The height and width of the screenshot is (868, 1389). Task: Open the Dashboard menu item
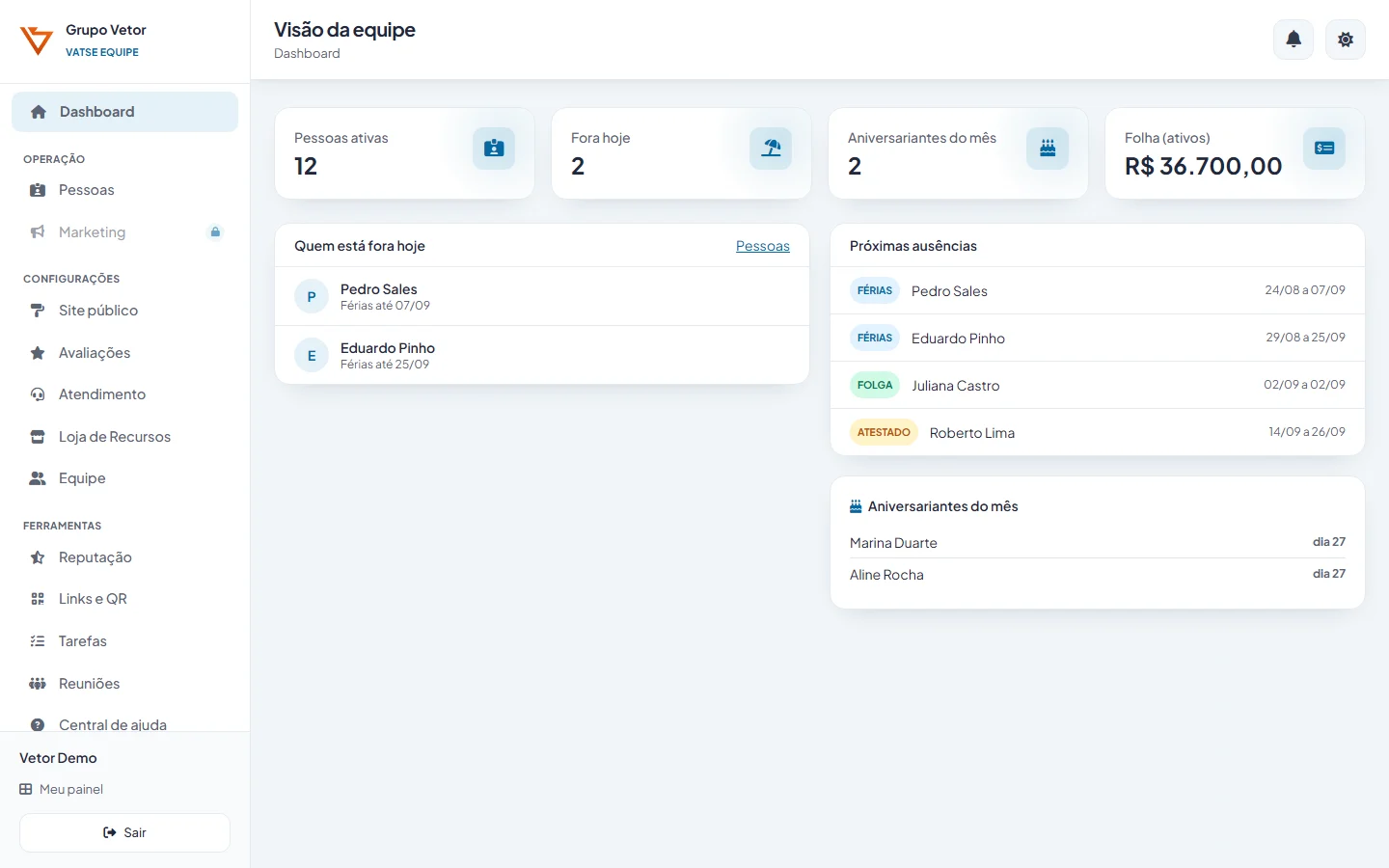click(x=124, y=112)
